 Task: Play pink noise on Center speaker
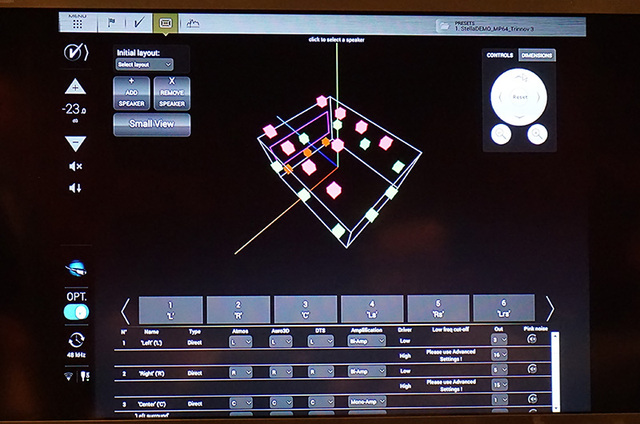(532, 399)
